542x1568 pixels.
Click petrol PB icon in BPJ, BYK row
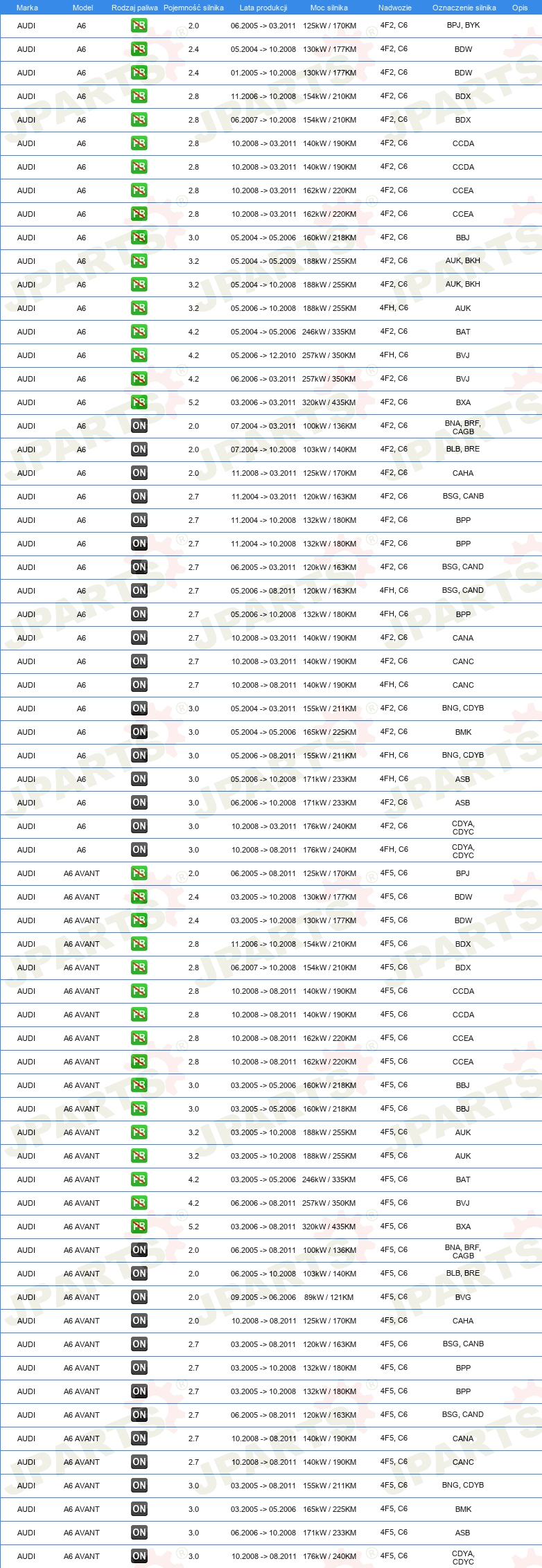point(139,26)
